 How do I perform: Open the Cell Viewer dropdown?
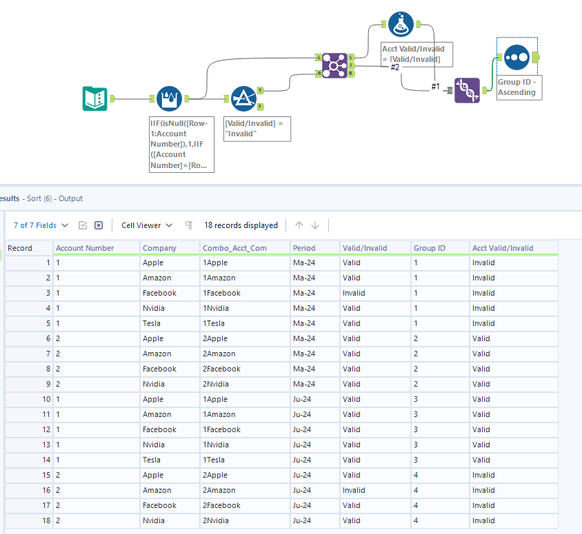pos(147,225)
